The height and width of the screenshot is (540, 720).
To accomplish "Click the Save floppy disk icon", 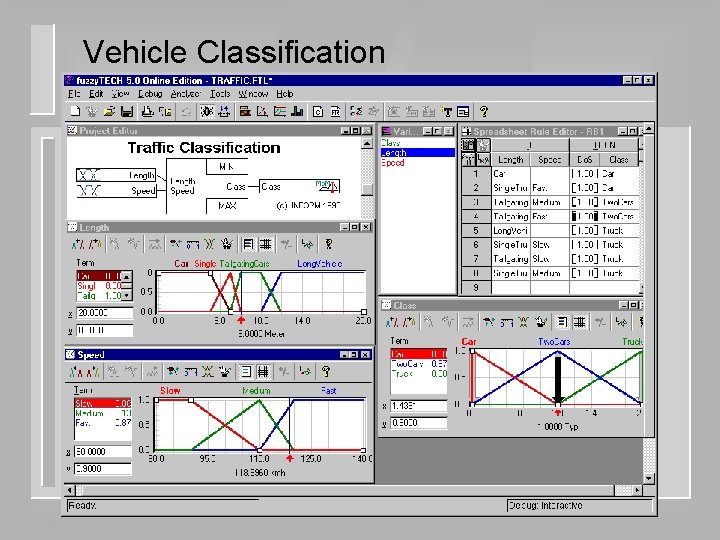I will tap(127, 111).
